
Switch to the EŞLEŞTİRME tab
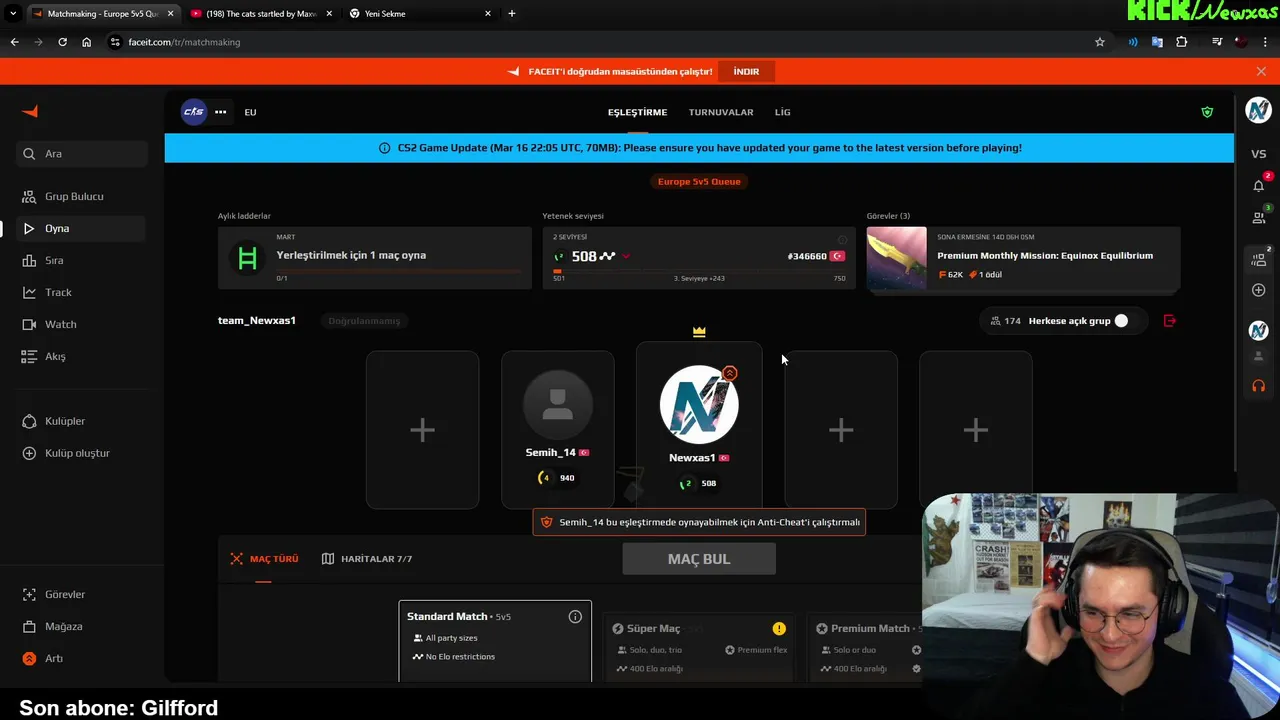[637, 112]
